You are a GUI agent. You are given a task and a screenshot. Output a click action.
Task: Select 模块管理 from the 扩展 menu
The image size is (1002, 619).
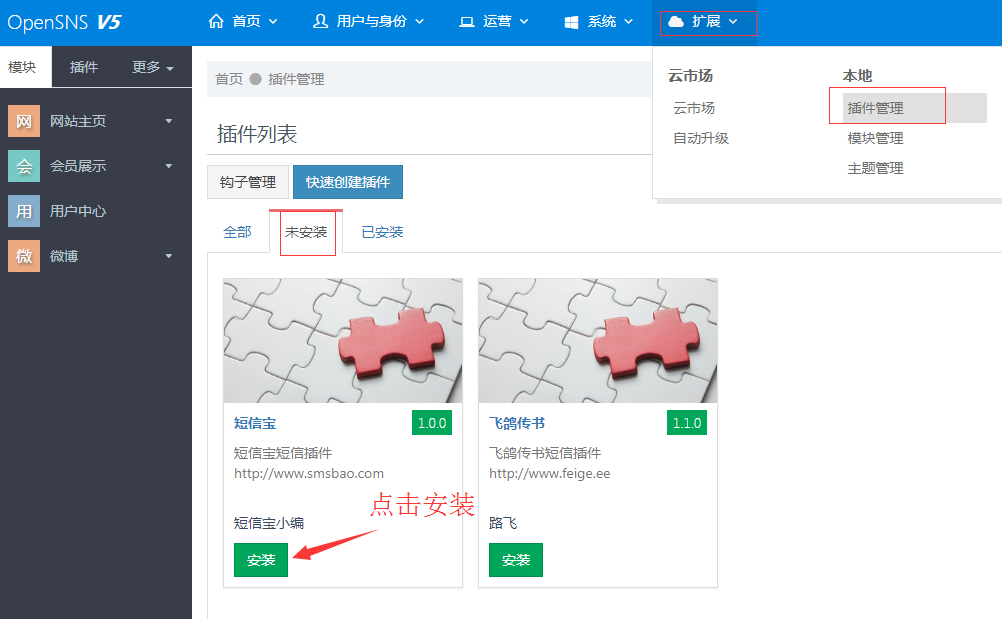click(875, 138)
